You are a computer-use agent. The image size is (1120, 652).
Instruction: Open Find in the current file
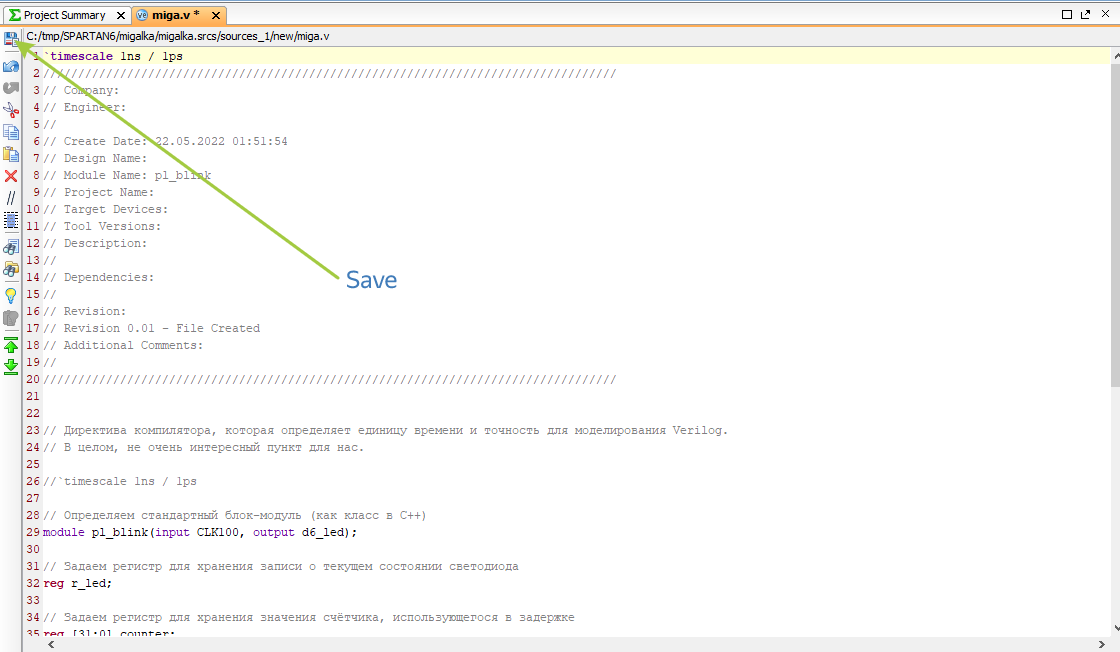click(11, 247)
